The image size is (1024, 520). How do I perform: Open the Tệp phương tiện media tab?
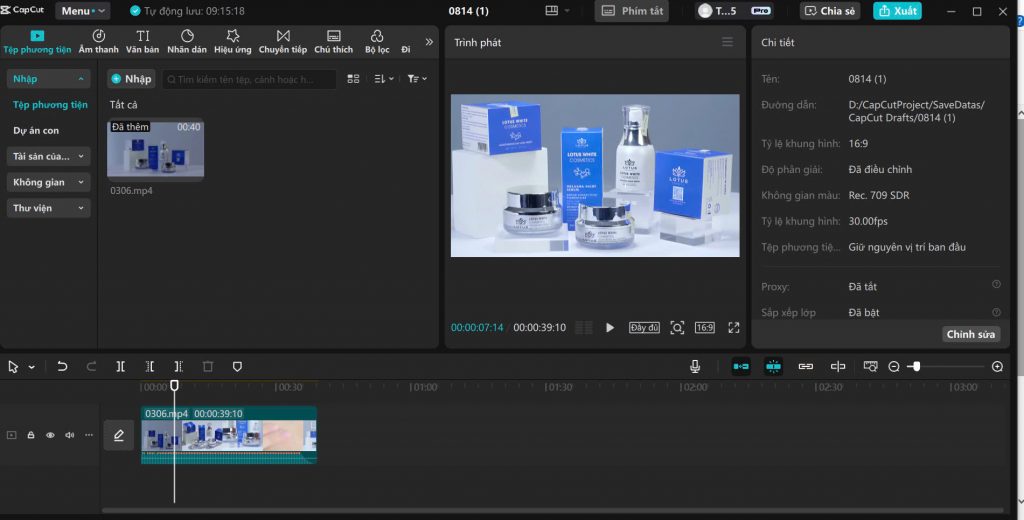(x=37, y=42)
